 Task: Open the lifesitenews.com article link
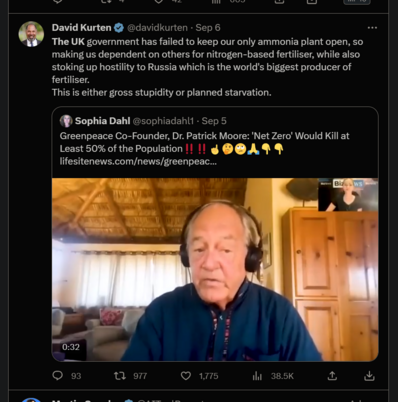pos(138,161)
